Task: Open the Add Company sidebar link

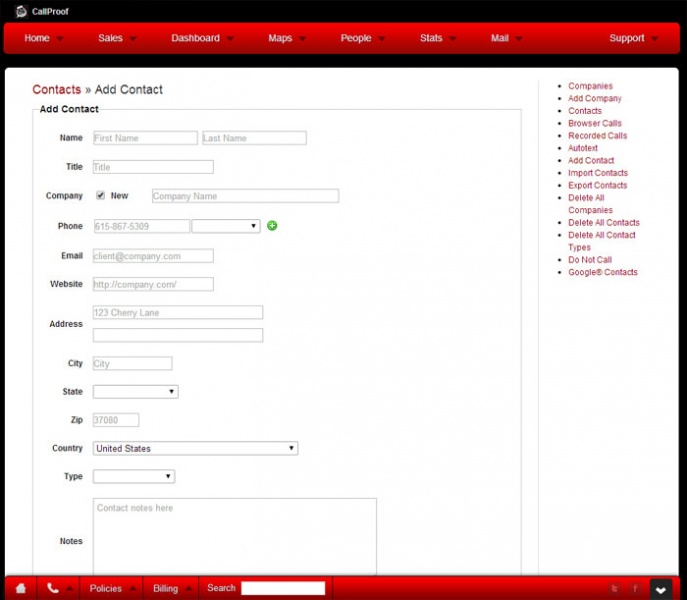Action: point(595,99)
